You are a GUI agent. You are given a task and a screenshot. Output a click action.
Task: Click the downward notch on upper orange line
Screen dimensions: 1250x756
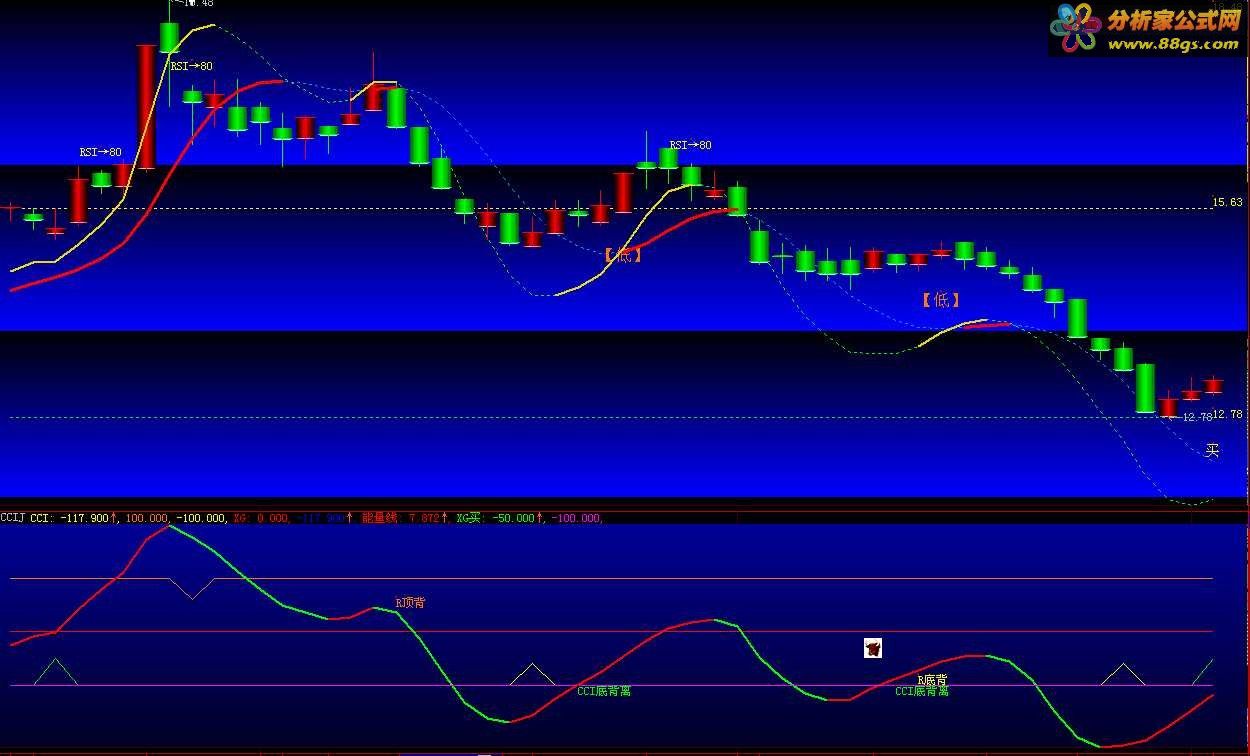[x=193, y=588]
